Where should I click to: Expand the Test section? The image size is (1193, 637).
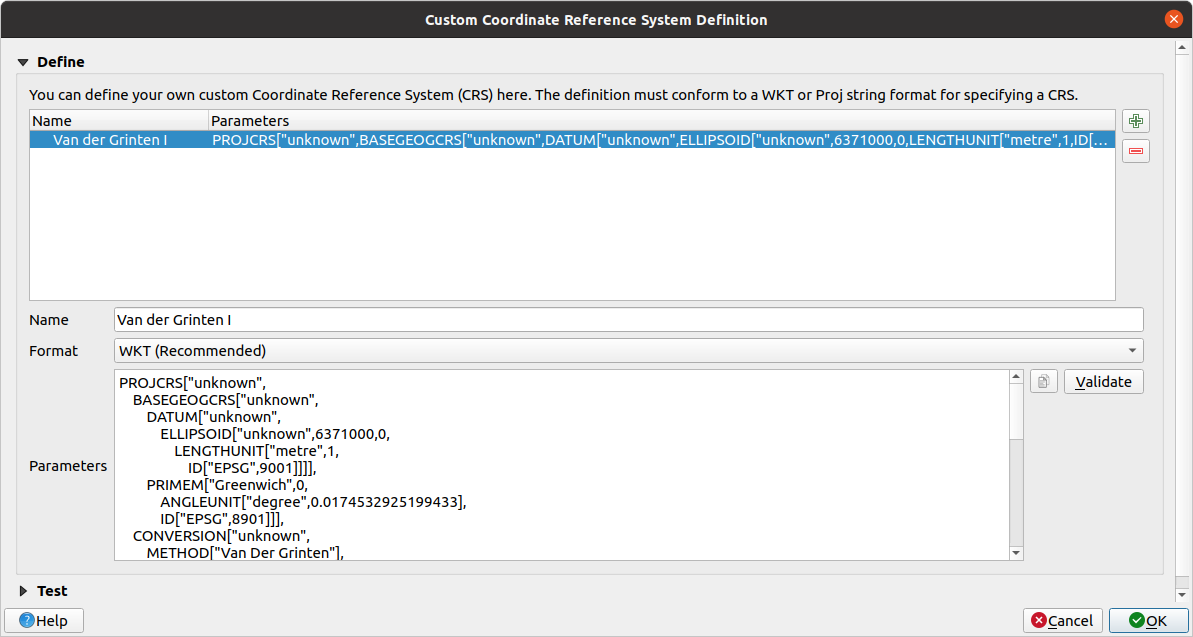click(x=22, y=591)
